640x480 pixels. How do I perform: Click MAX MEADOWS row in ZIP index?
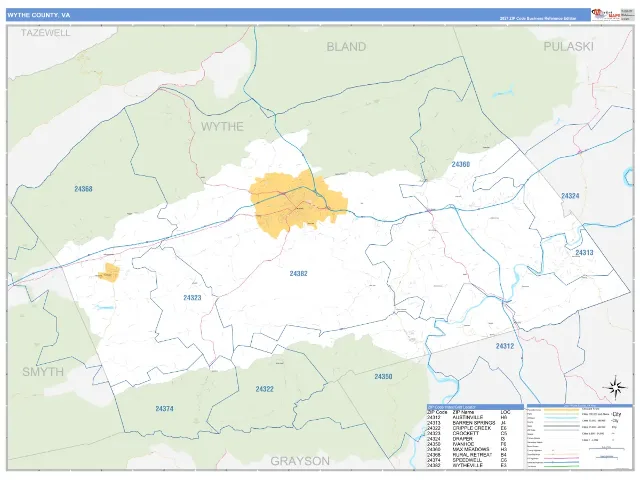point(468,449)
